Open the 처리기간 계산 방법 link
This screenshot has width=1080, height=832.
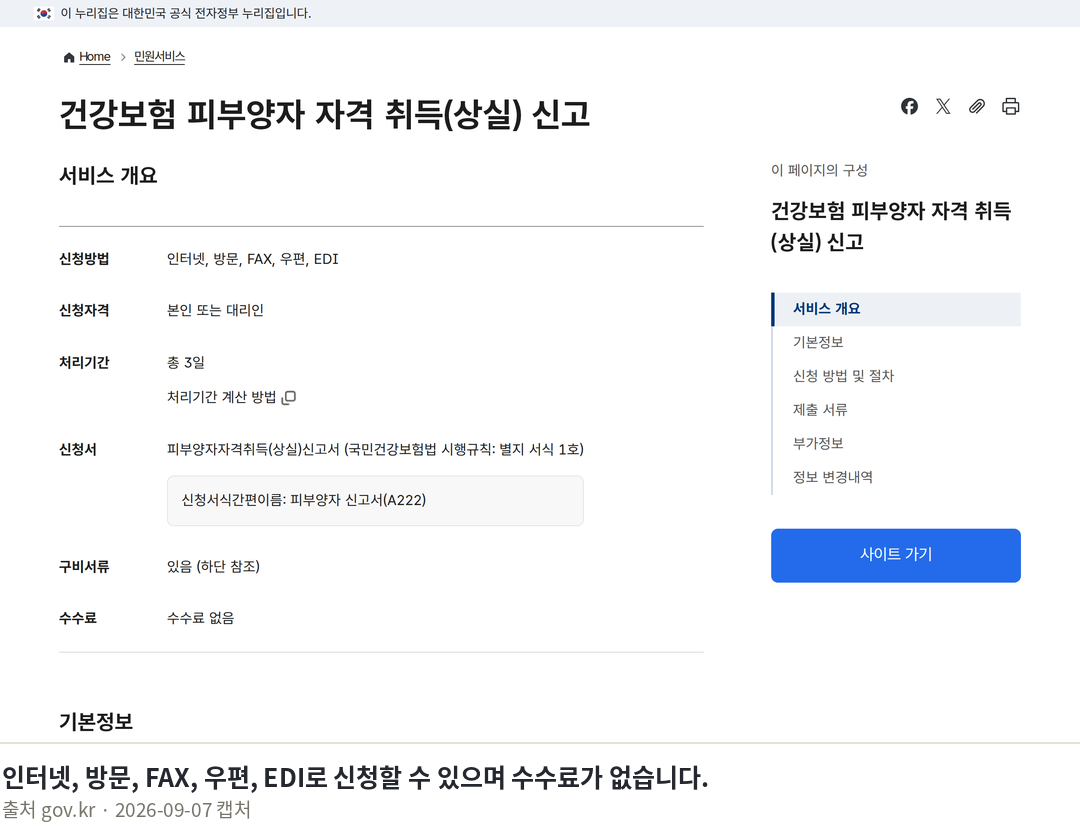(221, 397)
